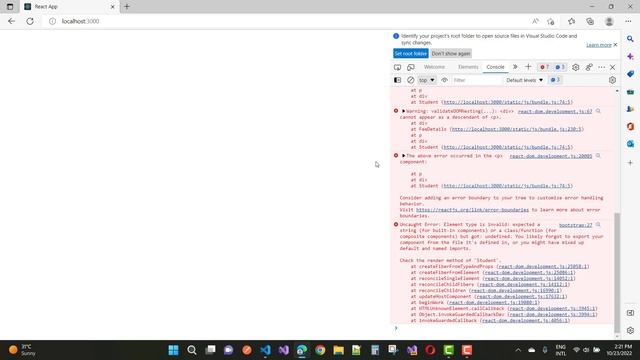Open DevTools settings gear
Viewport: 640px width, 360px height.
576,67
